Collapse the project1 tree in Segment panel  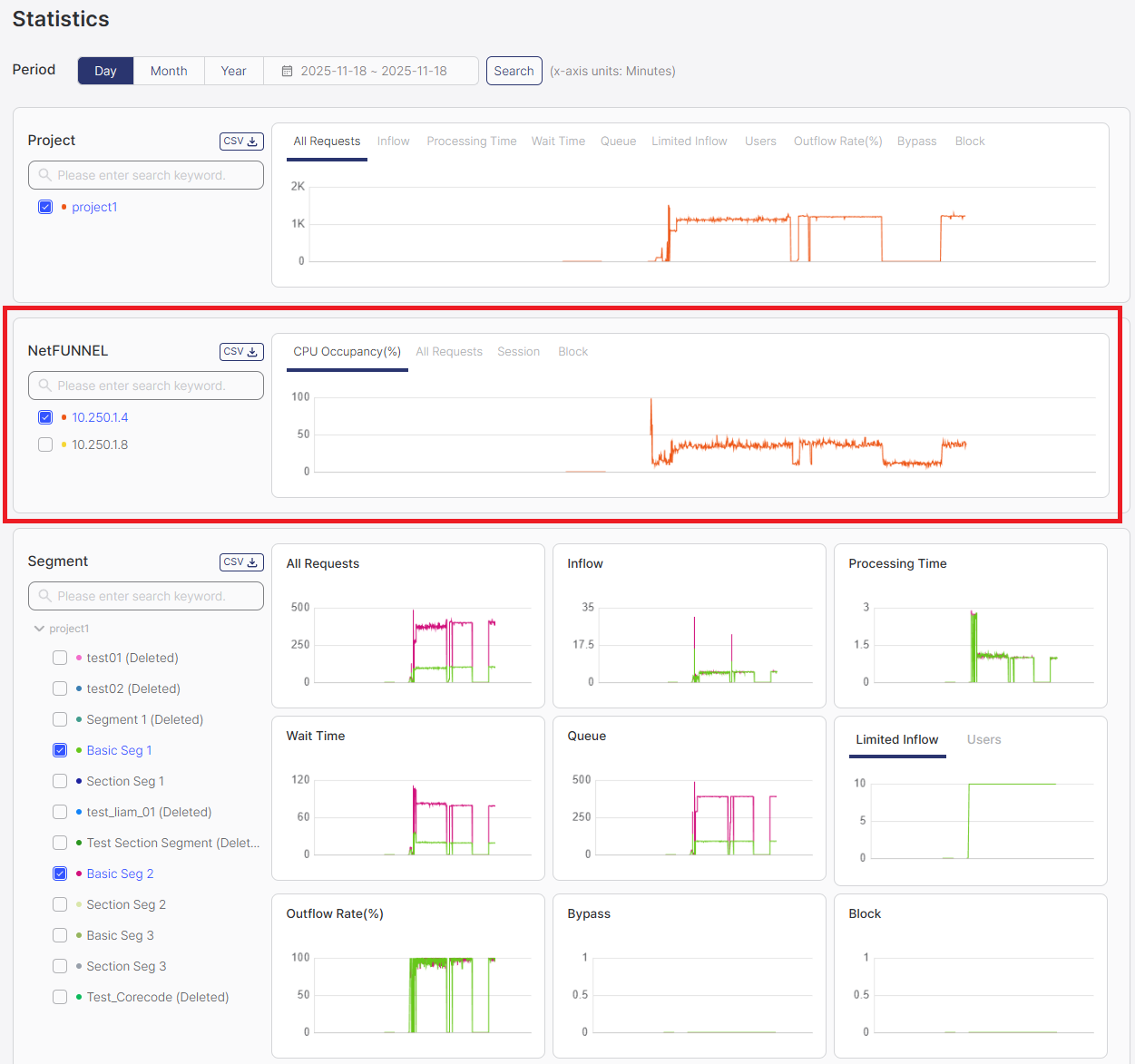coord(39,628)
